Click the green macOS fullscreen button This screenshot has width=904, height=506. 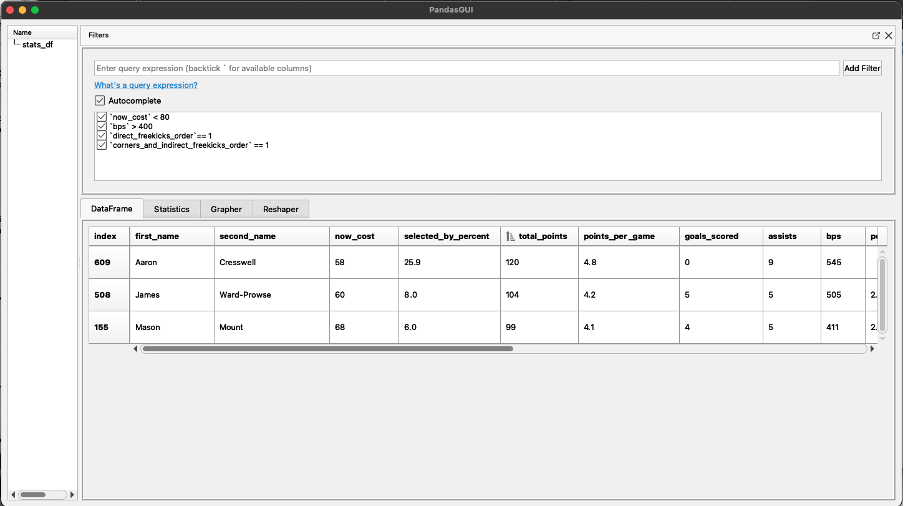[35, 9]
